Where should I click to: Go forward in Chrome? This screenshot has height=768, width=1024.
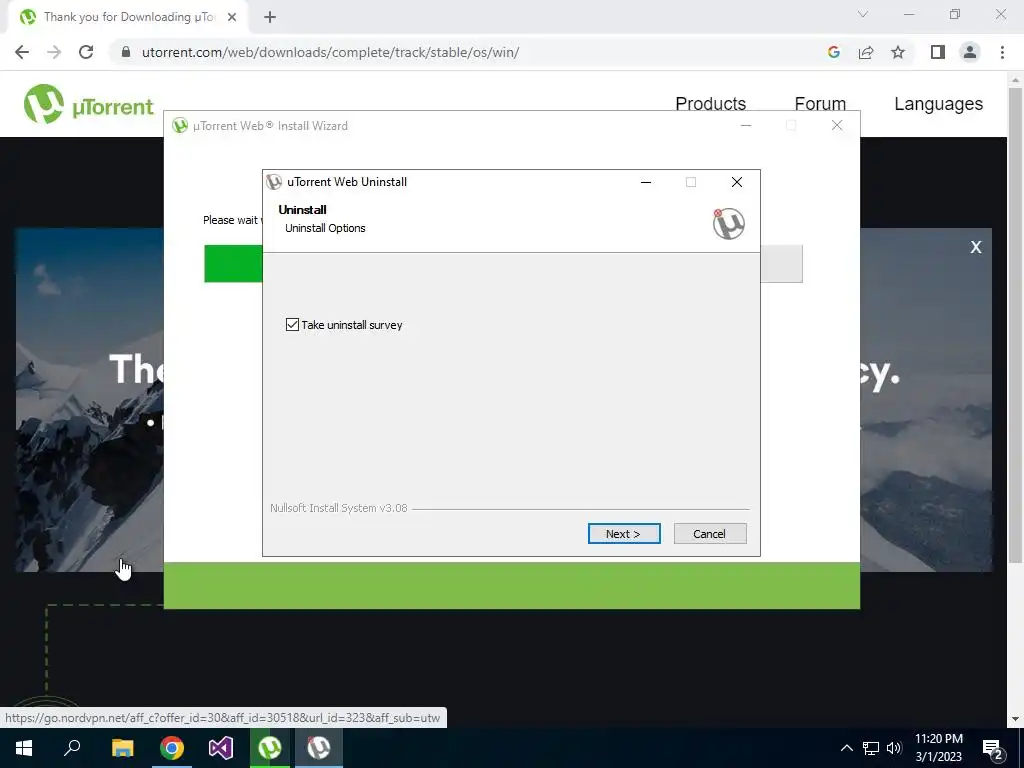(x=54, y=52)
